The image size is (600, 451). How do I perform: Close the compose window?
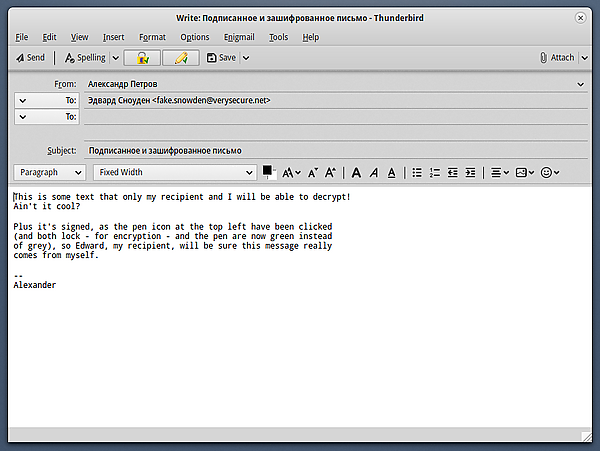580,18
